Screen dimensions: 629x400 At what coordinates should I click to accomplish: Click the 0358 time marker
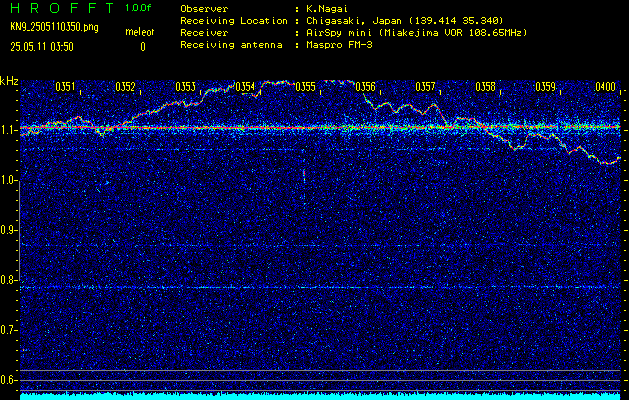485,87
